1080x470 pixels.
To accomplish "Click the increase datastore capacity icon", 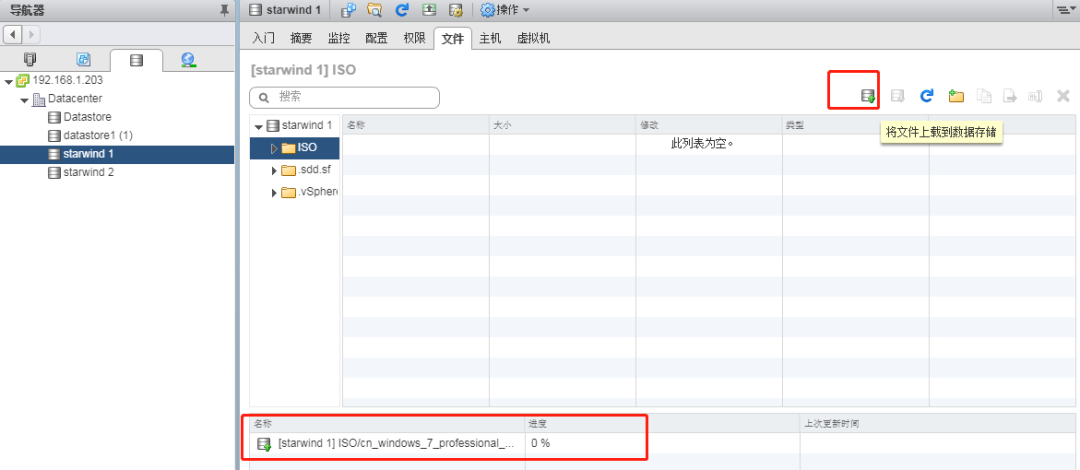I will pyautogui.click(x=428, y=10).
